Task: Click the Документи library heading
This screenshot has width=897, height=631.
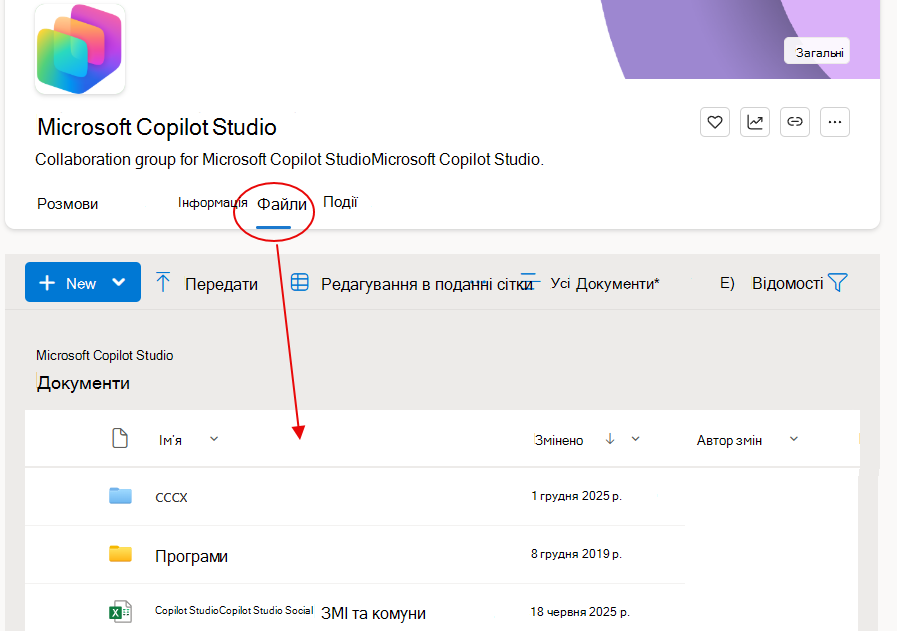Action: tap(83, 383)
